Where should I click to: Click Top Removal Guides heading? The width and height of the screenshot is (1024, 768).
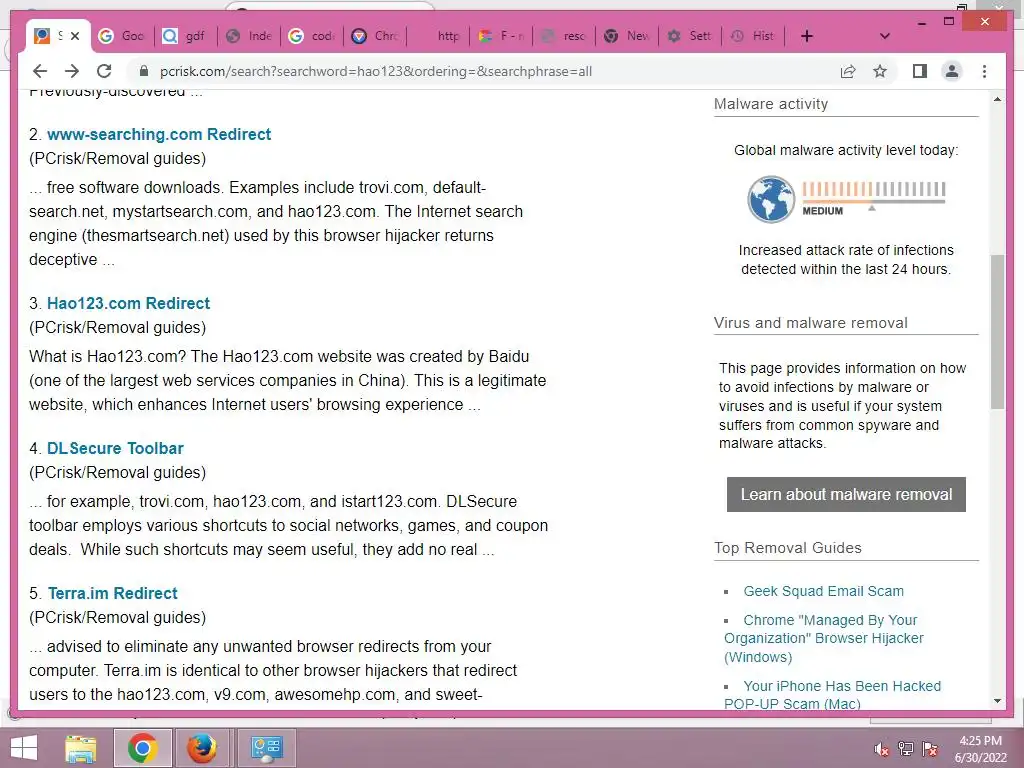pos(788,548)
